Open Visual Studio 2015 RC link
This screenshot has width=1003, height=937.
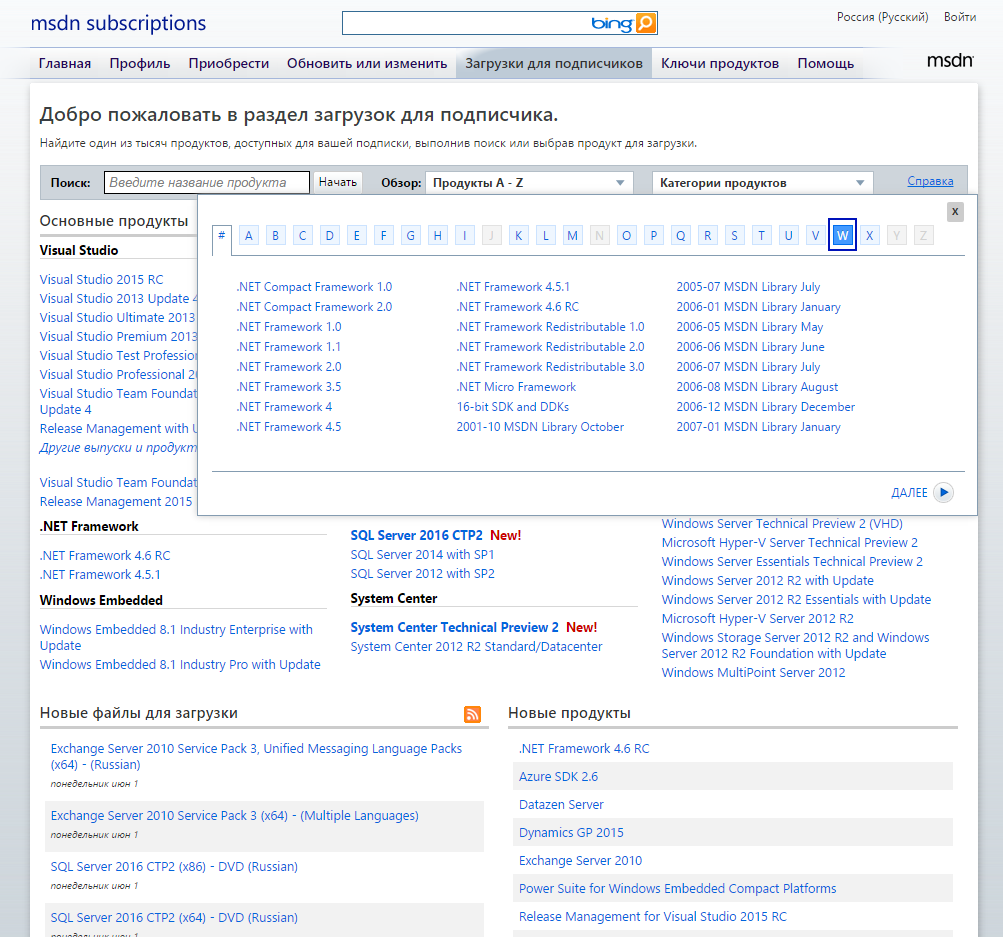point(101,280)
